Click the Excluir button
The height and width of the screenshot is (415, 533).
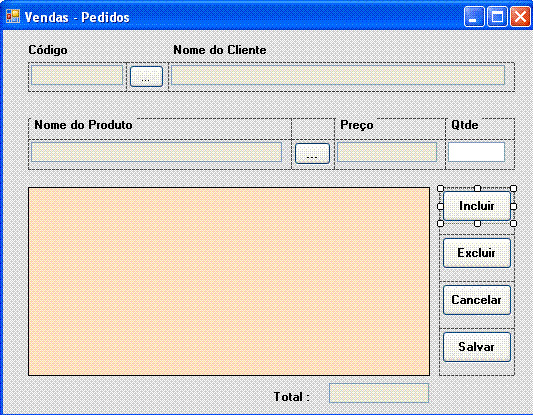click(x=477, y=253)
